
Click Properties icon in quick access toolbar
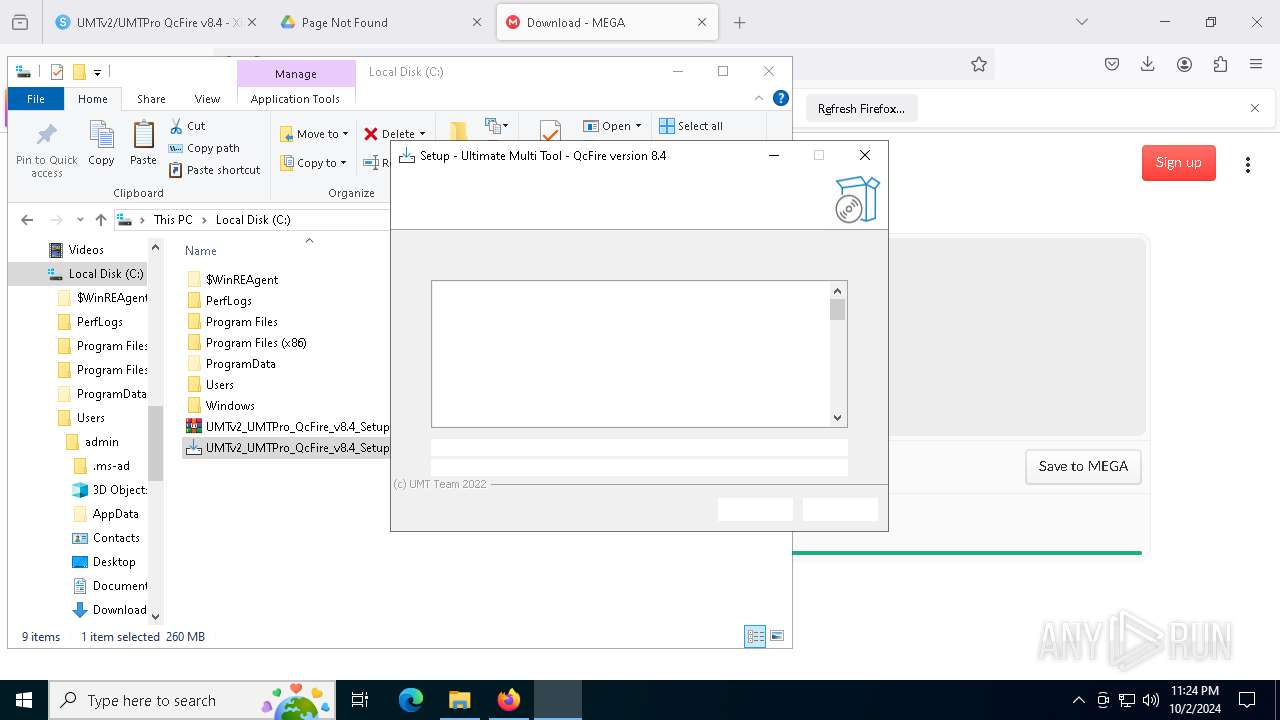(57, 72)
